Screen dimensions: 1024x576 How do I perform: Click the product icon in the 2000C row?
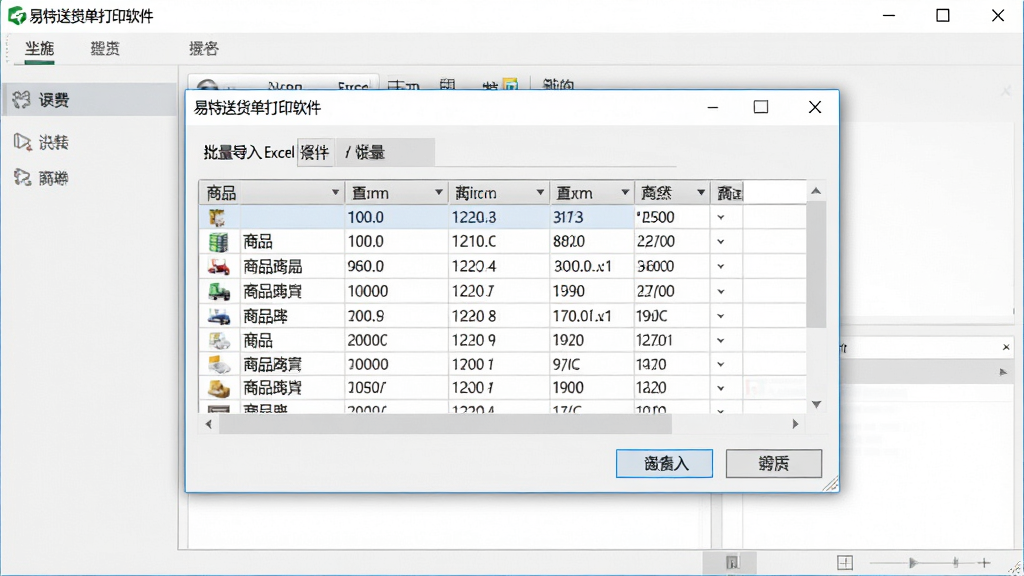(219, 340)
